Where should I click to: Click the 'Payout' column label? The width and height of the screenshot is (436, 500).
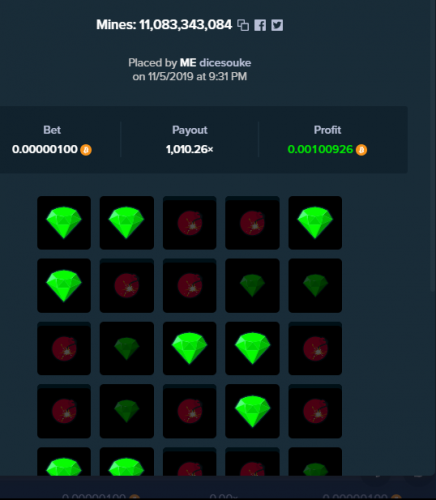(x=190, y=130)
